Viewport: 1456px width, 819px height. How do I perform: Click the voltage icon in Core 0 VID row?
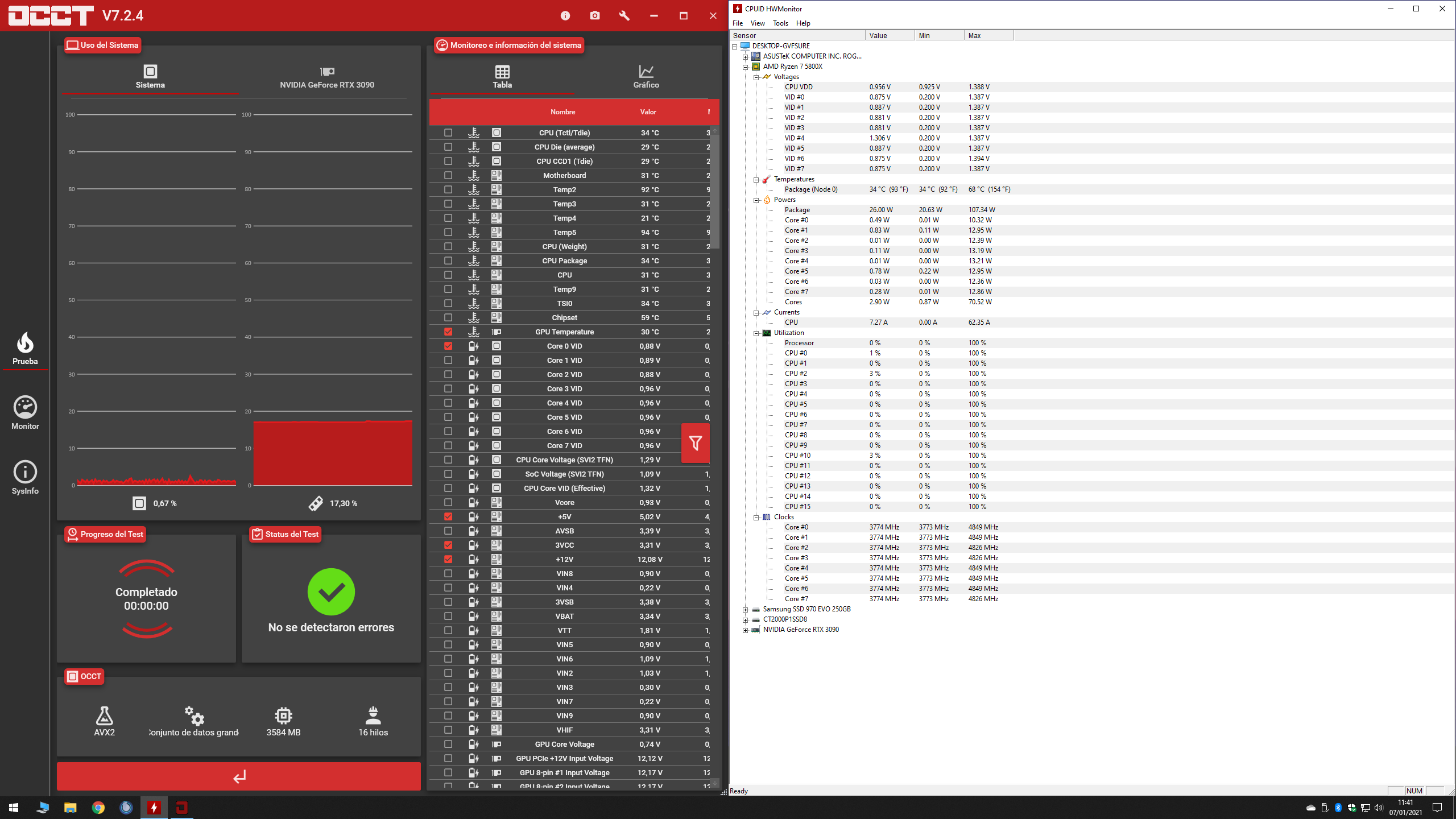coord(474,346)
